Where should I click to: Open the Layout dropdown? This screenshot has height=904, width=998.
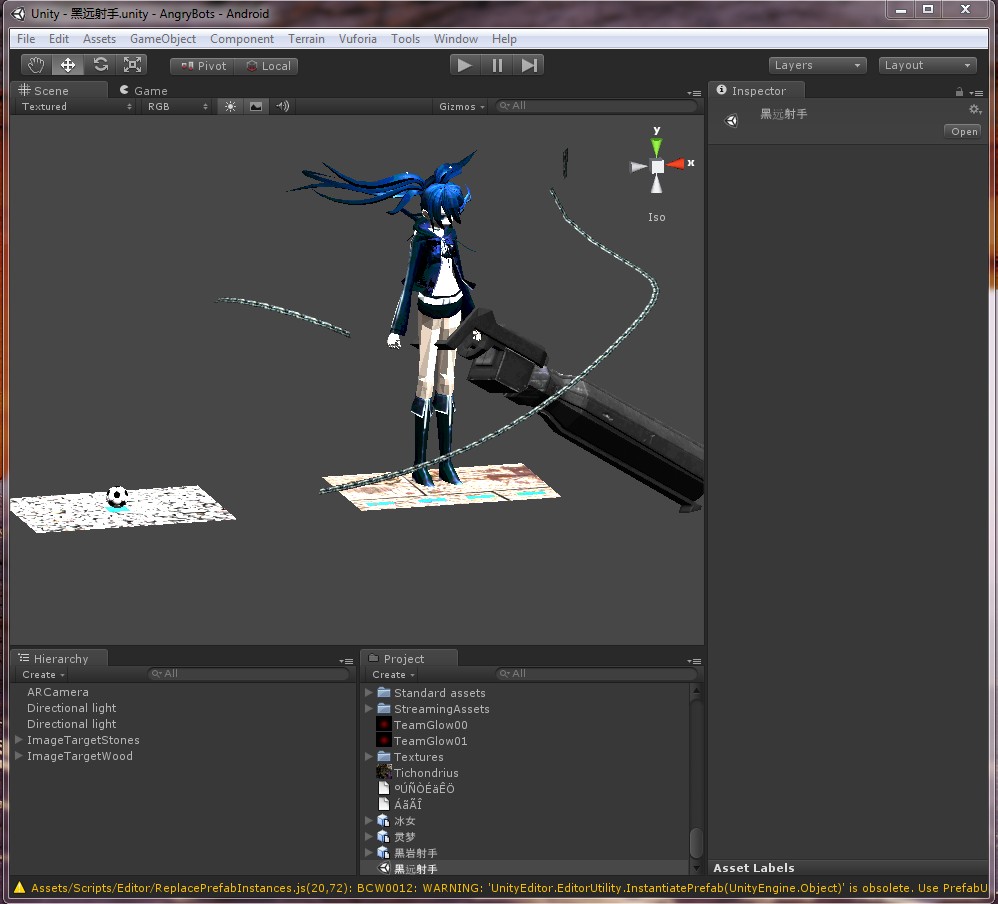928,66
